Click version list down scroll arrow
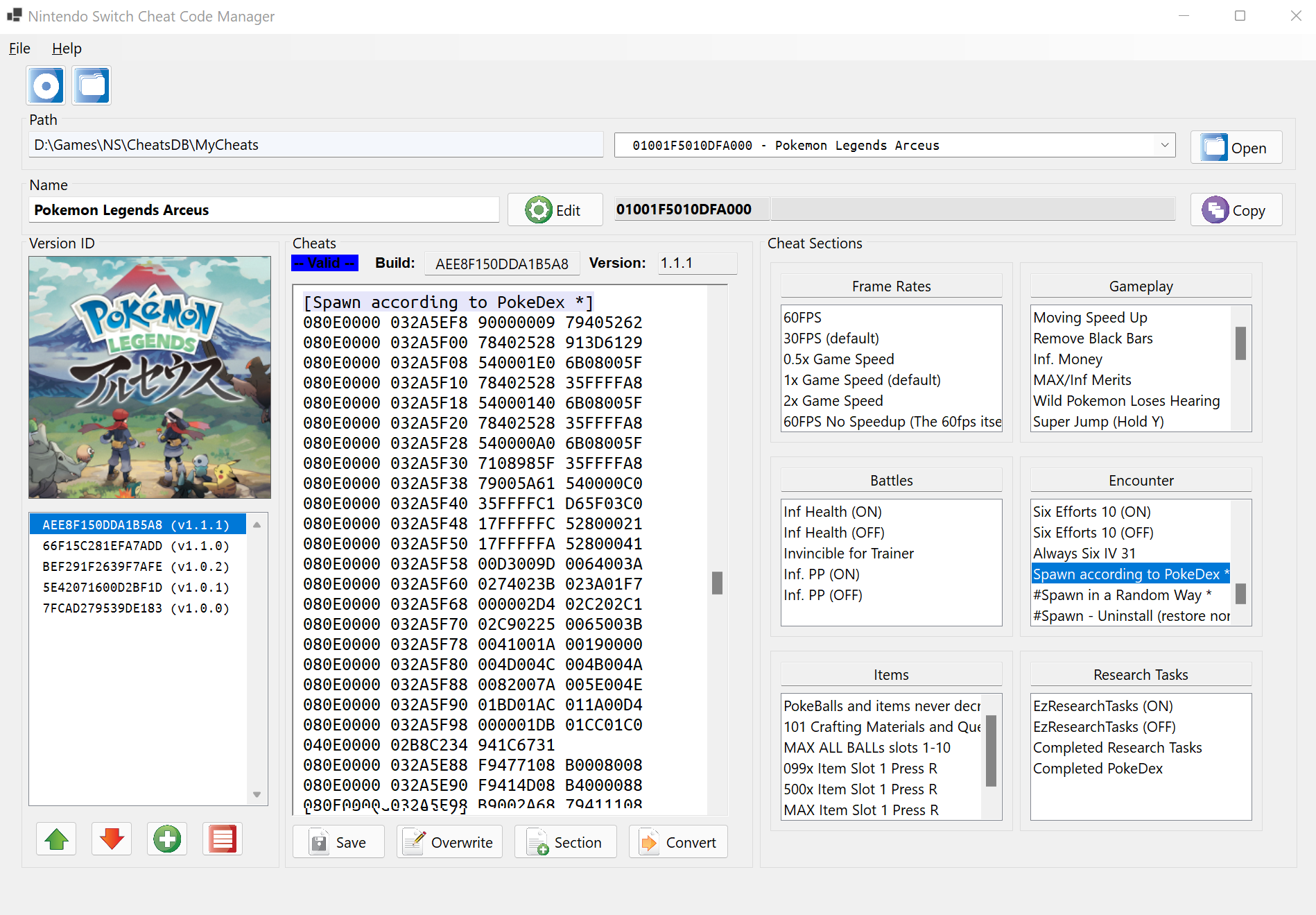This screenshot has width=1316, height=915. [x=257, y=794]
